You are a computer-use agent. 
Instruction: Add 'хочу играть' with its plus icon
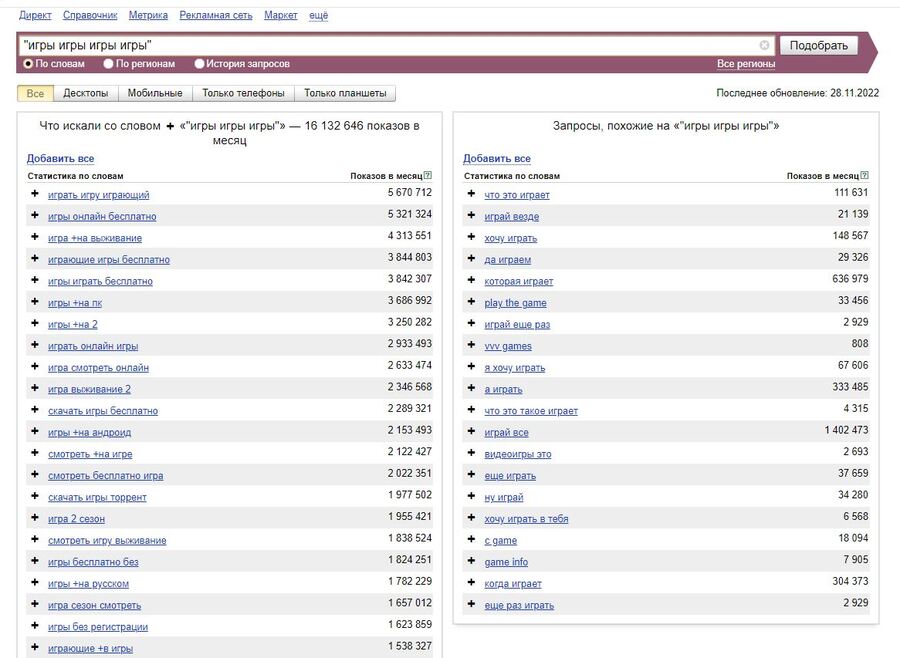point(471,237)
